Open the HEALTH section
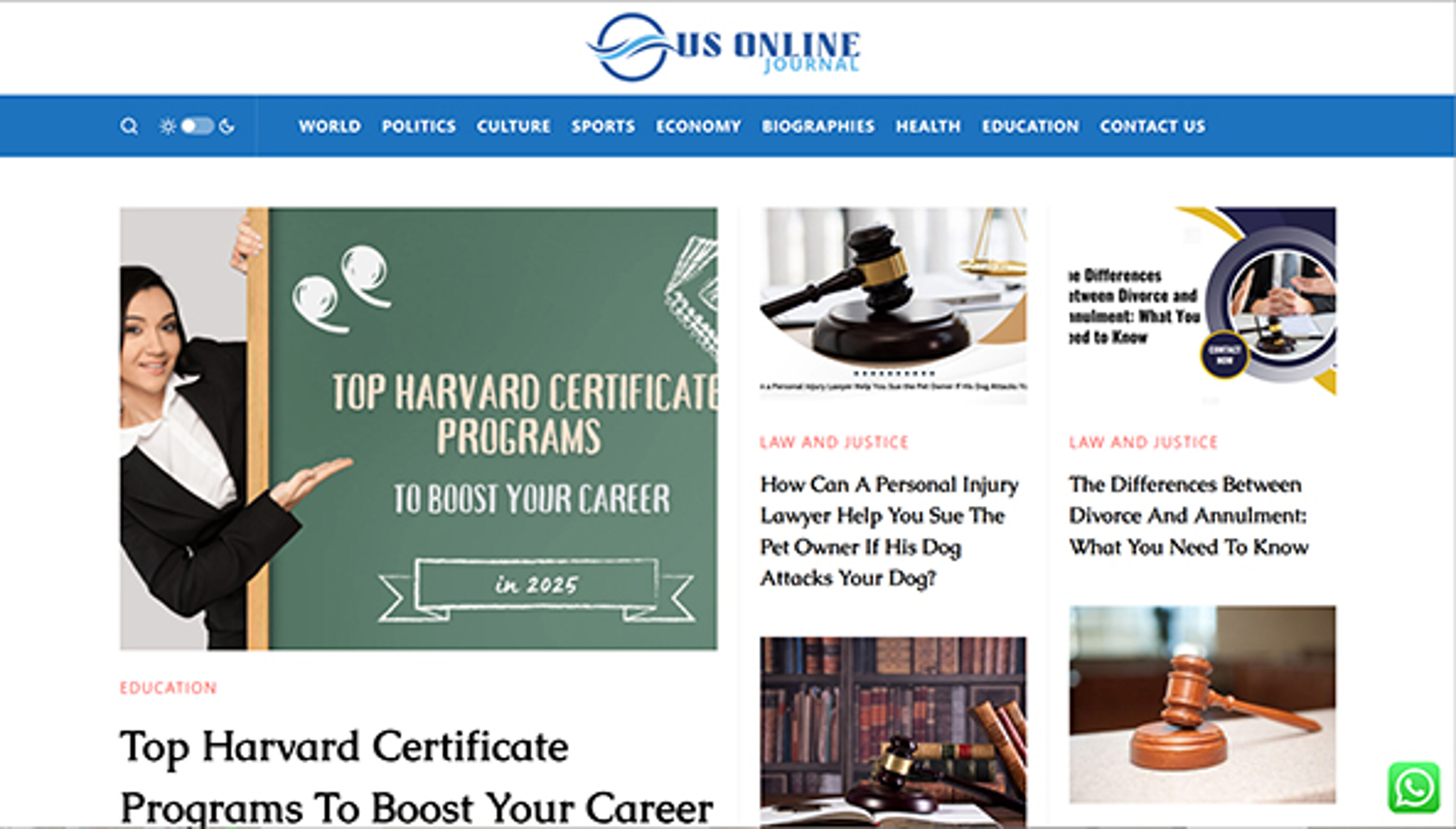Screen dimensions: 1456x829 928,126
